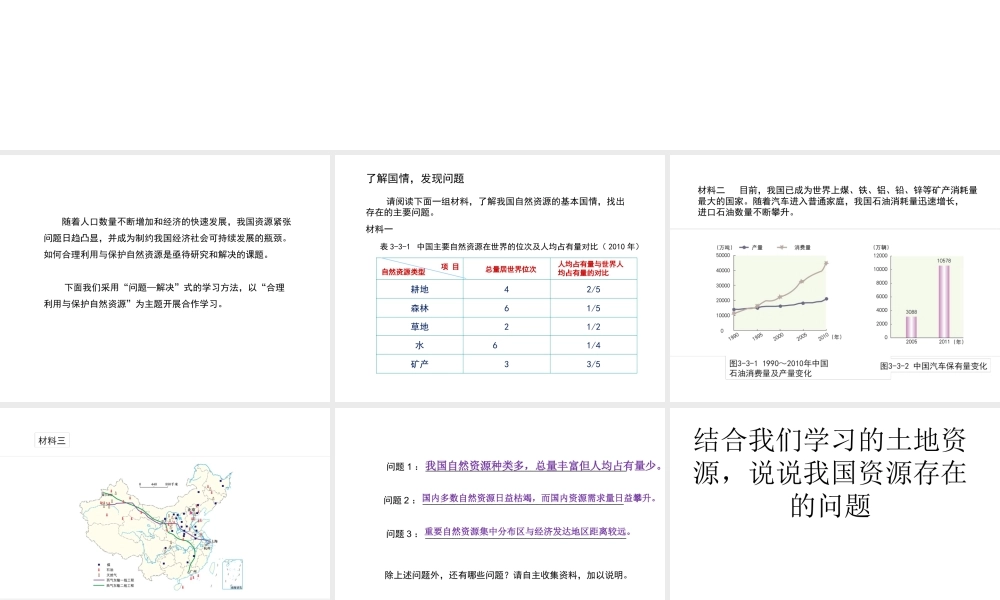Open the slide listing 问题 1 to 问题 3
The height and width of the screenshot is (600, 1000).
[x=499, y=504]
